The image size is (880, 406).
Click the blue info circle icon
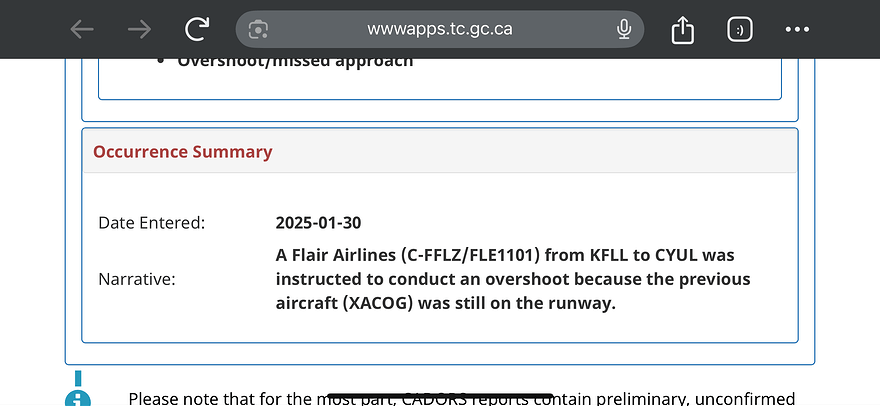[77, 397]
